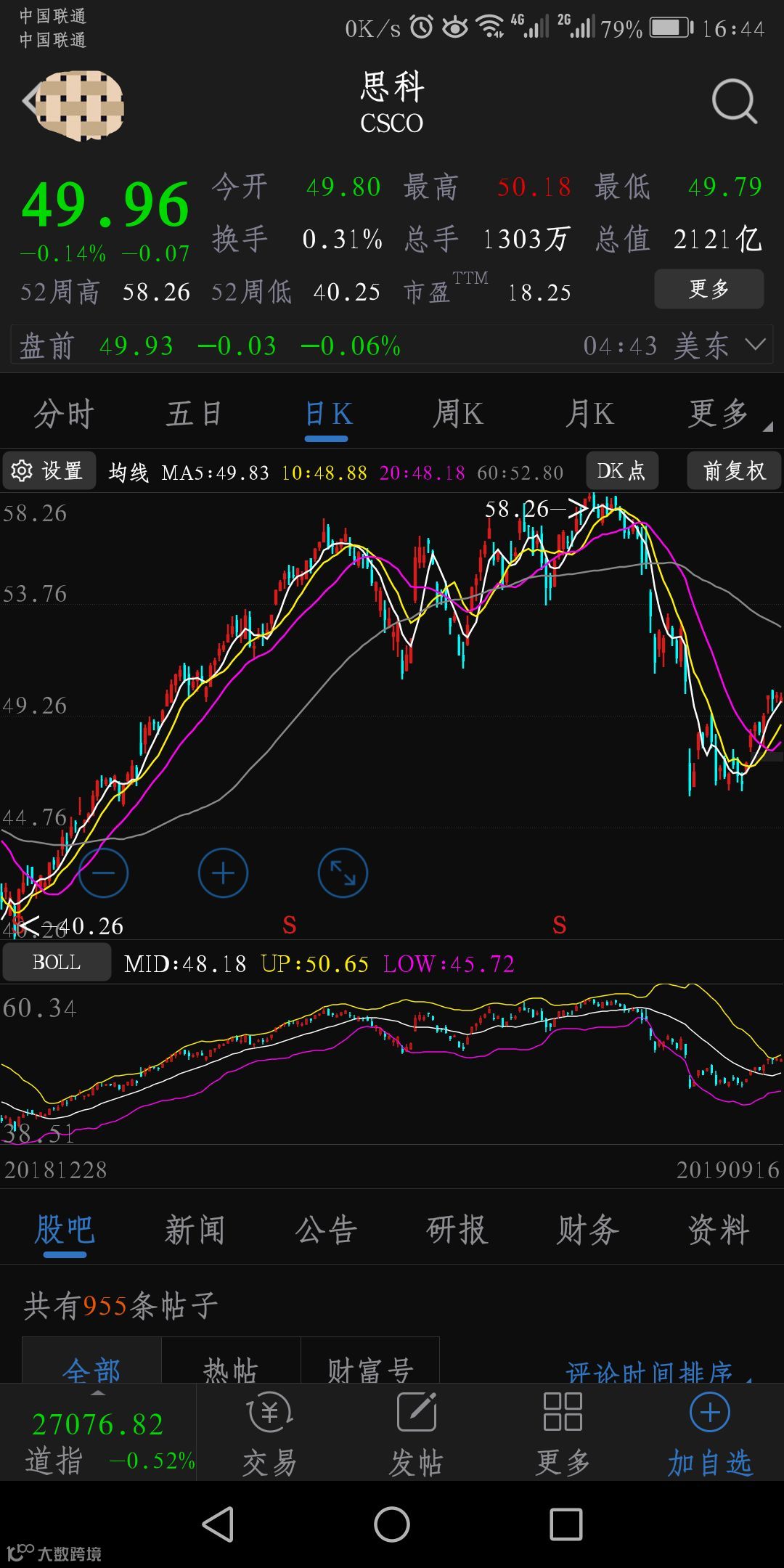Image resolution: width=784 pixels, height=1568 pixels.
Task: Tap the 总值 2121亿 market cap
Action: 678,239
